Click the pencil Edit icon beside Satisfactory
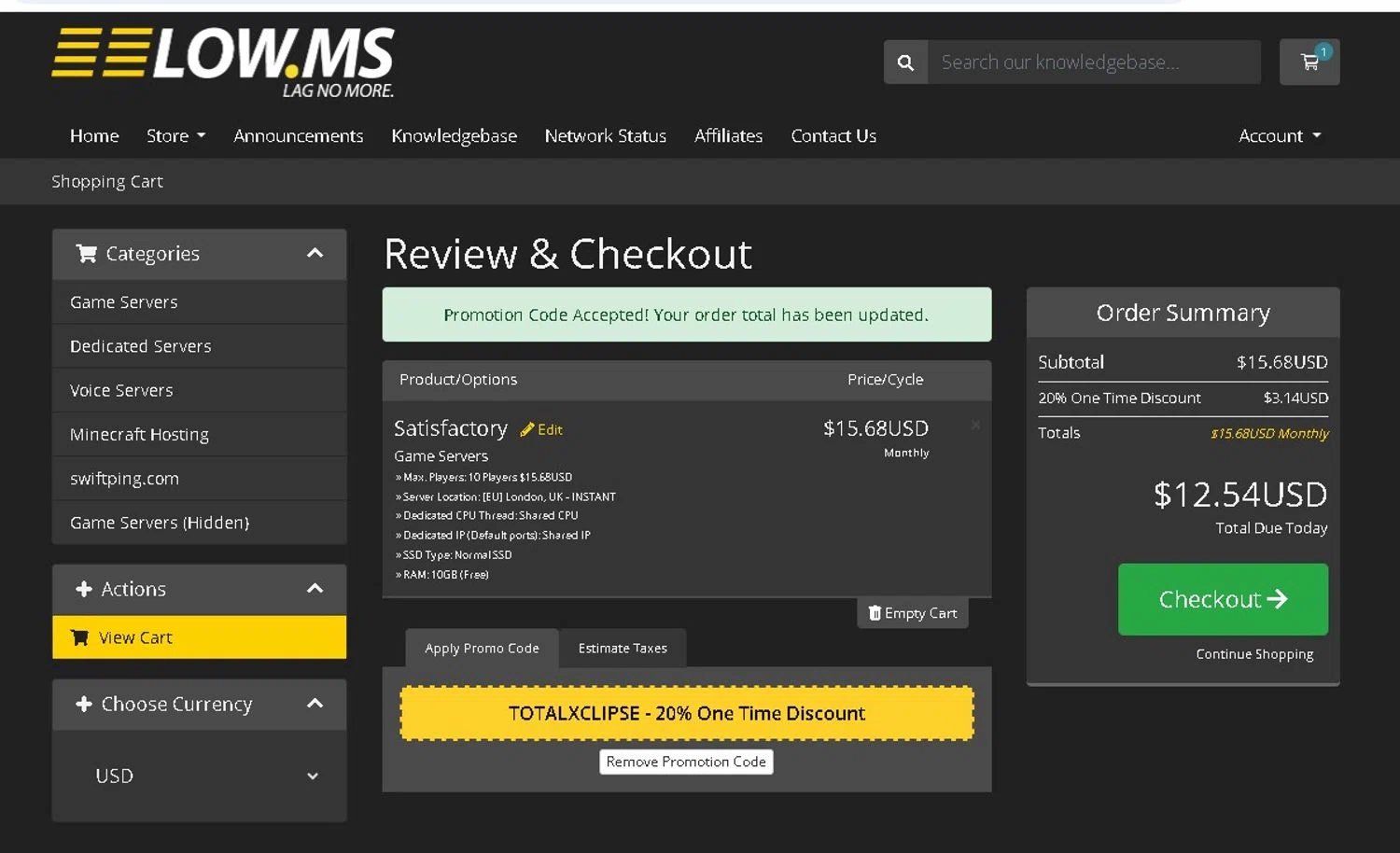This screenshot has height=853, width=1400. [x=541, y=429]
